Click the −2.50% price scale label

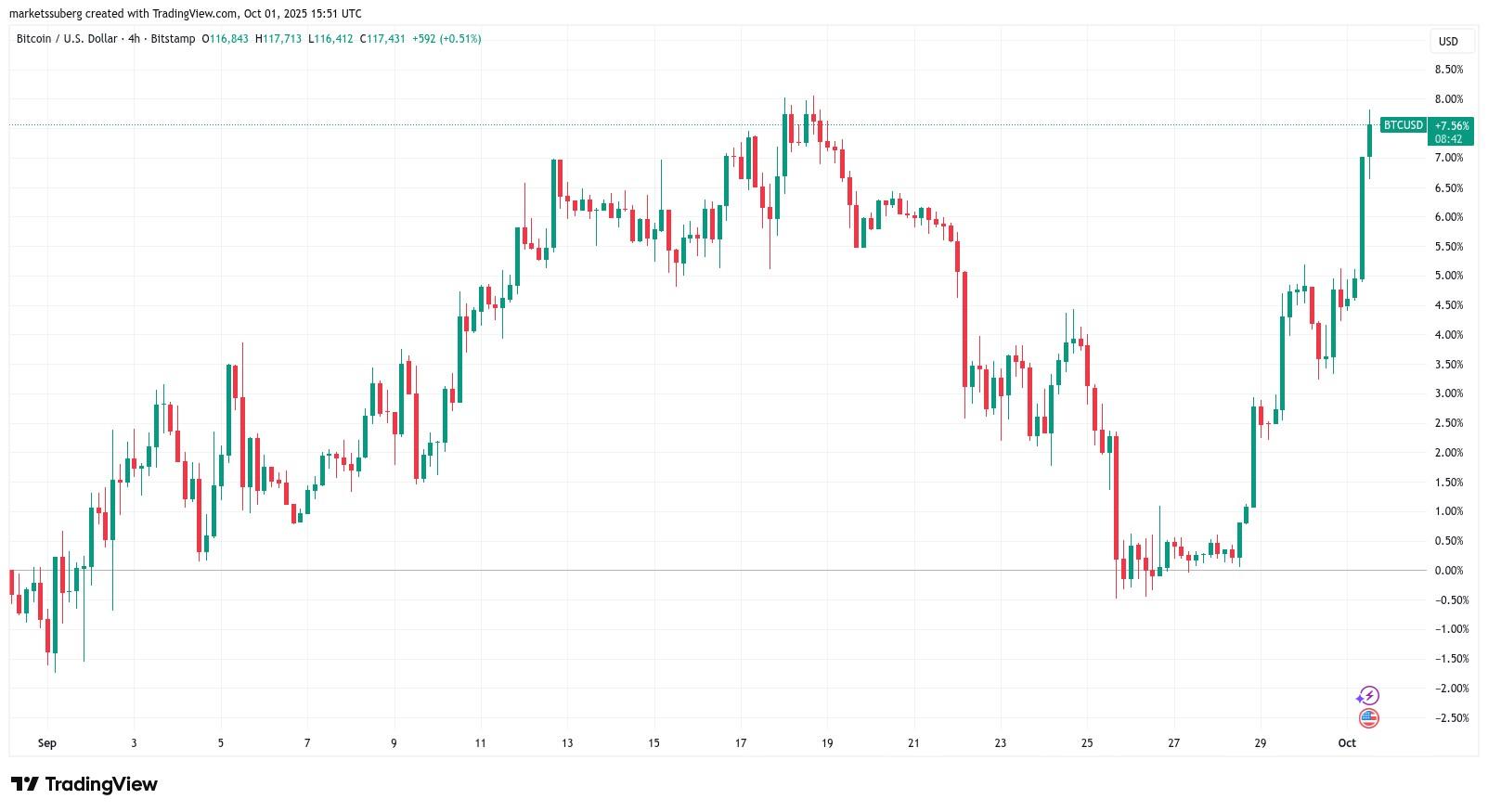tap(1448, 717)
